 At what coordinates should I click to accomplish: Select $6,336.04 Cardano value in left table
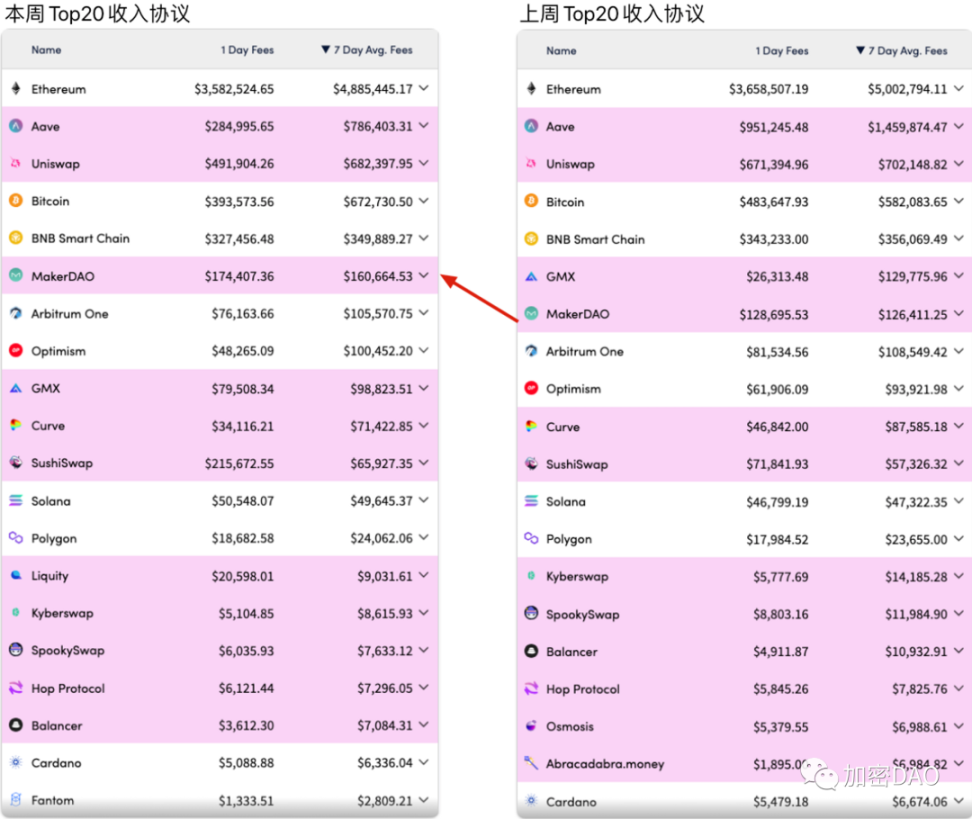coord(384,763)
